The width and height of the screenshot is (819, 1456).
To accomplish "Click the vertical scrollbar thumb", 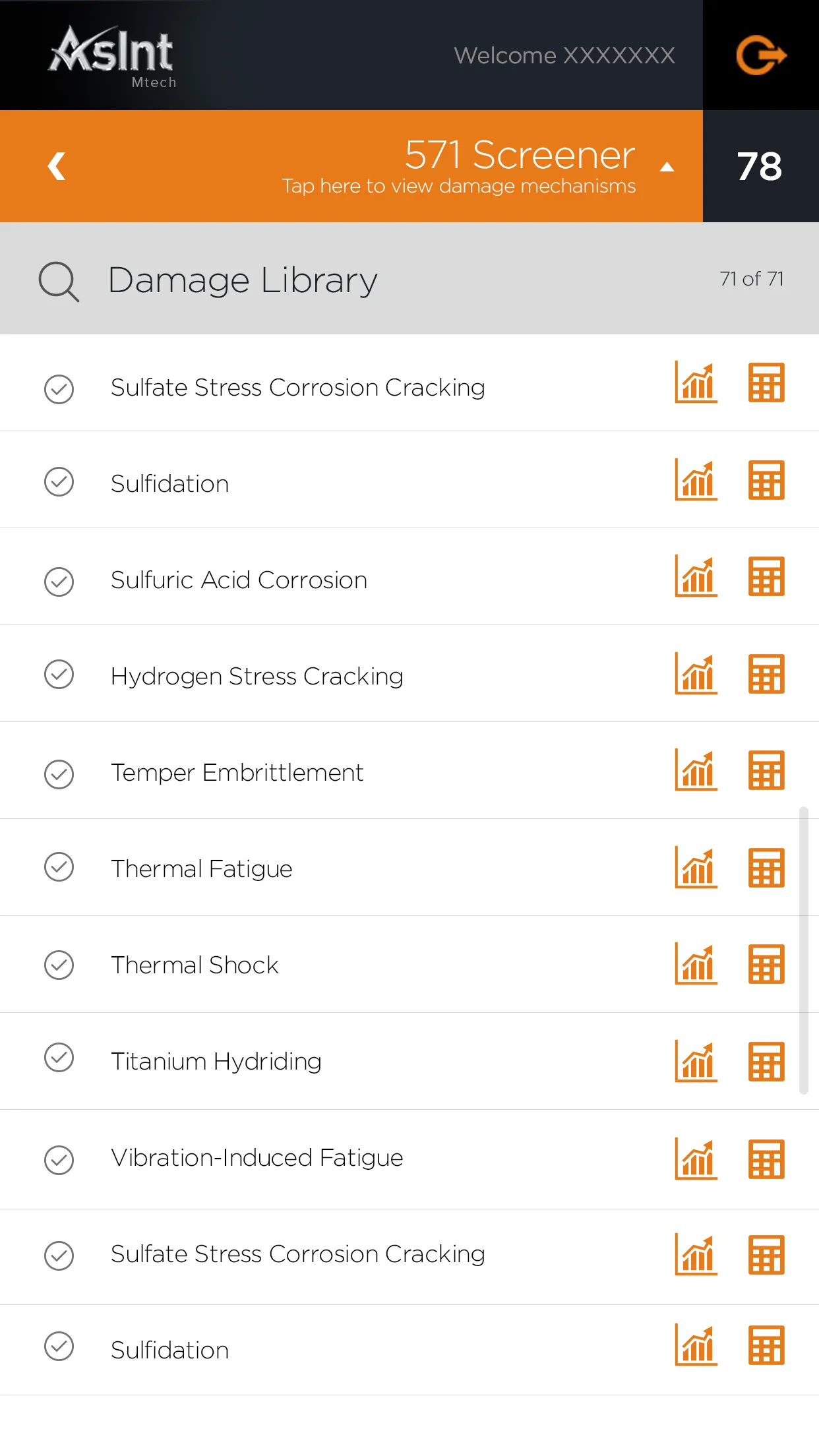I will tap(803, 950).
